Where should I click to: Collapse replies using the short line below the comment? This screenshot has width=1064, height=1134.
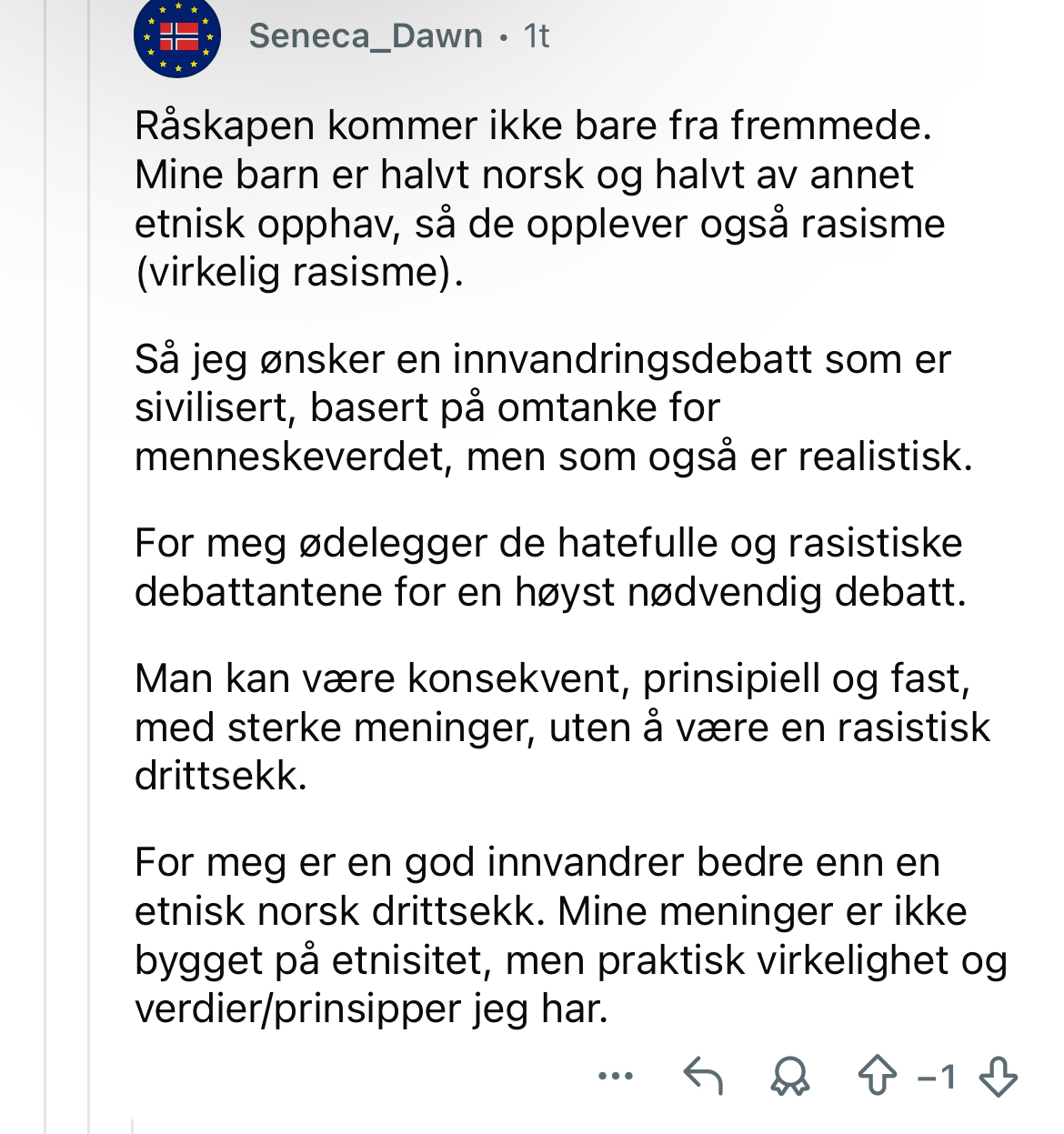point(132,1126)
